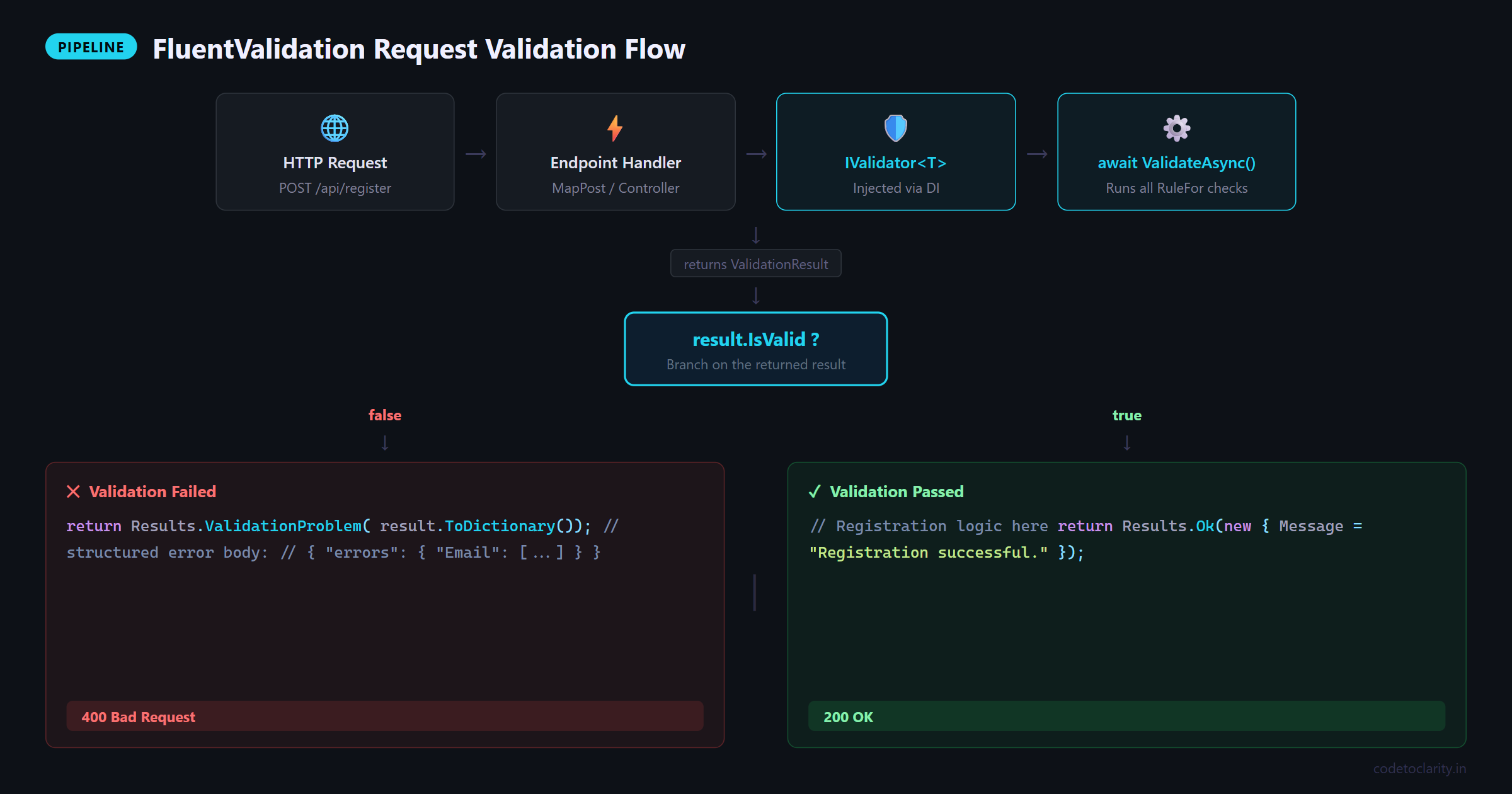Click the 400 Bad Request status bar
The image size is (1512, 794).
click(385, 716)
